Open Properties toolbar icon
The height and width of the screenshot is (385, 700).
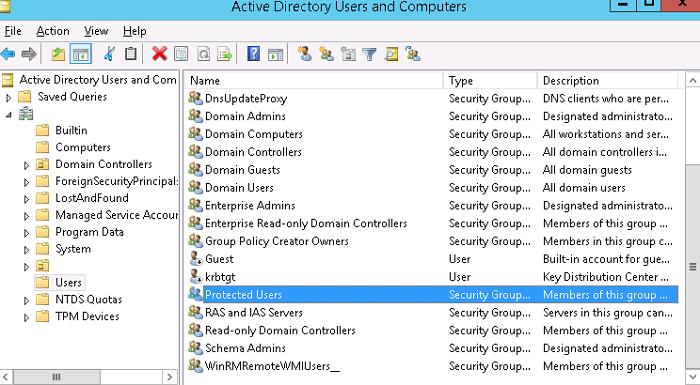tap(181, 54)
